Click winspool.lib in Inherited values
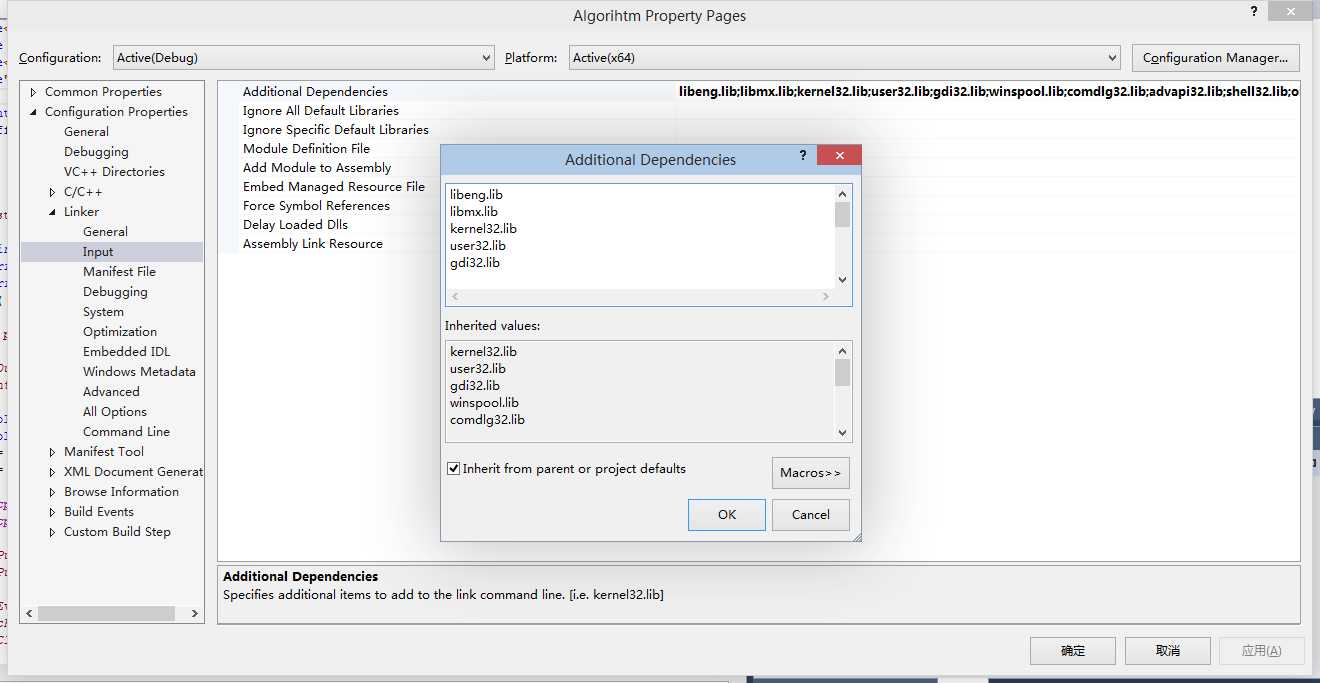This screenshot has height=683, width=1320. click(484, 403)
